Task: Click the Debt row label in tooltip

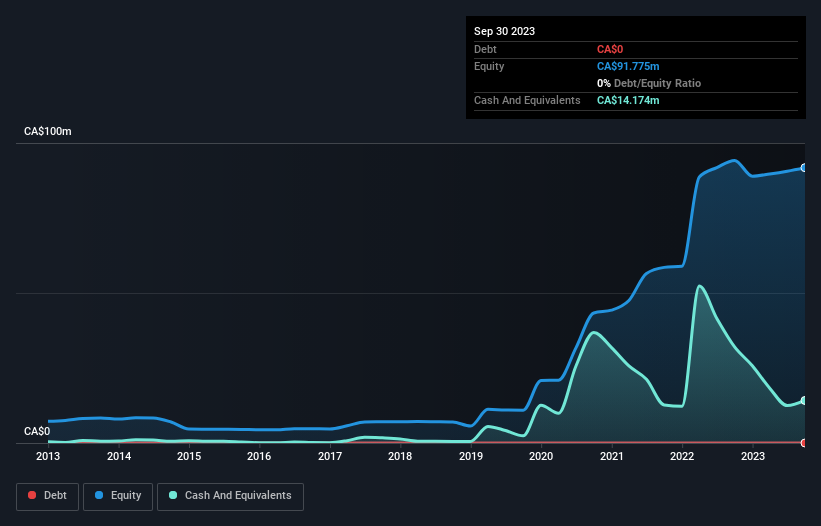Action: pos(485,49)
